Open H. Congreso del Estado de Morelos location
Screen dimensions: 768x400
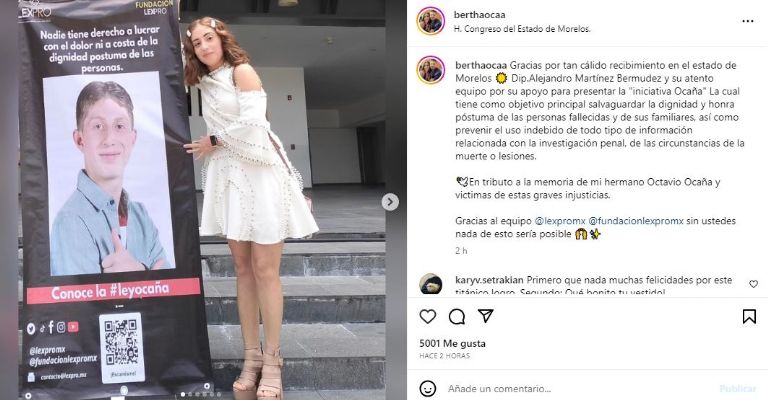tap(522, 29)
